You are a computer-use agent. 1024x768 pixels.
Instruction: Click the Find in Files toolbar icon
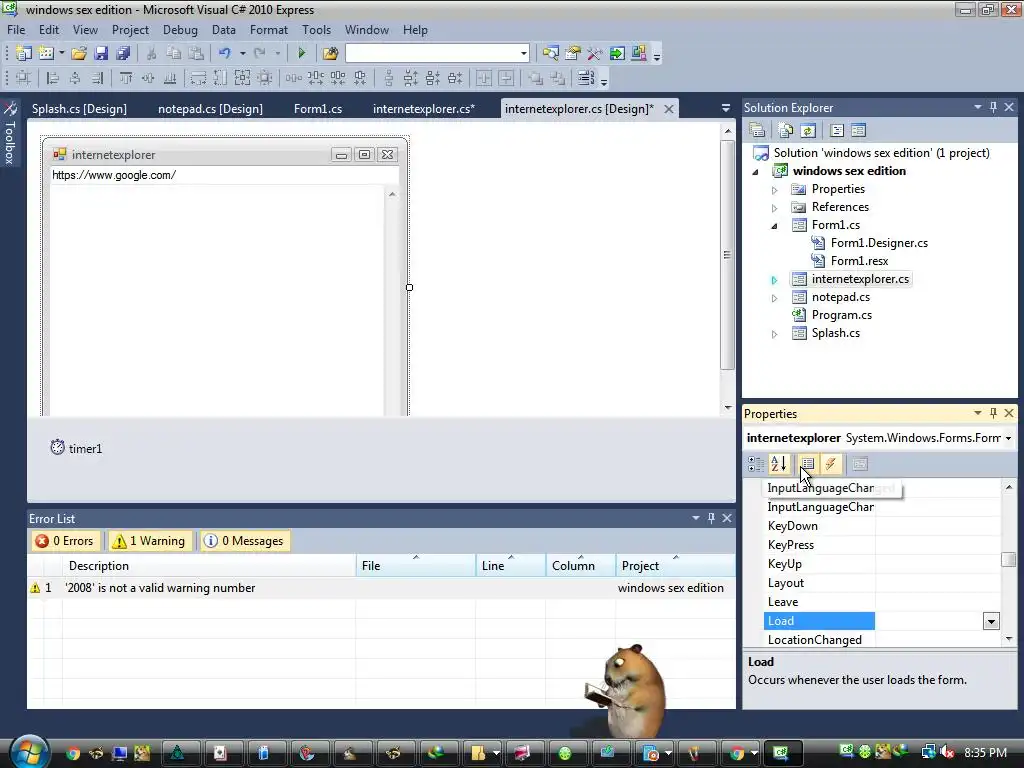coord(330,54)
